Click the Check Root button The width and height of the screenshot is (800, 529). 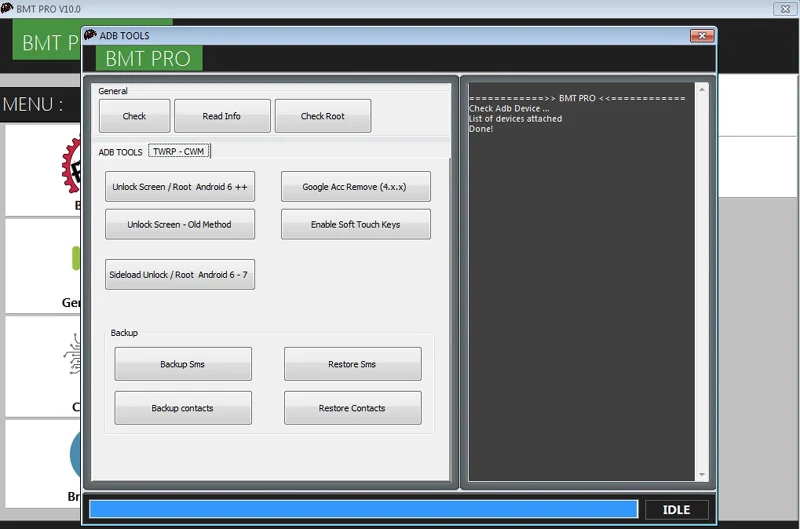(322, 116)
